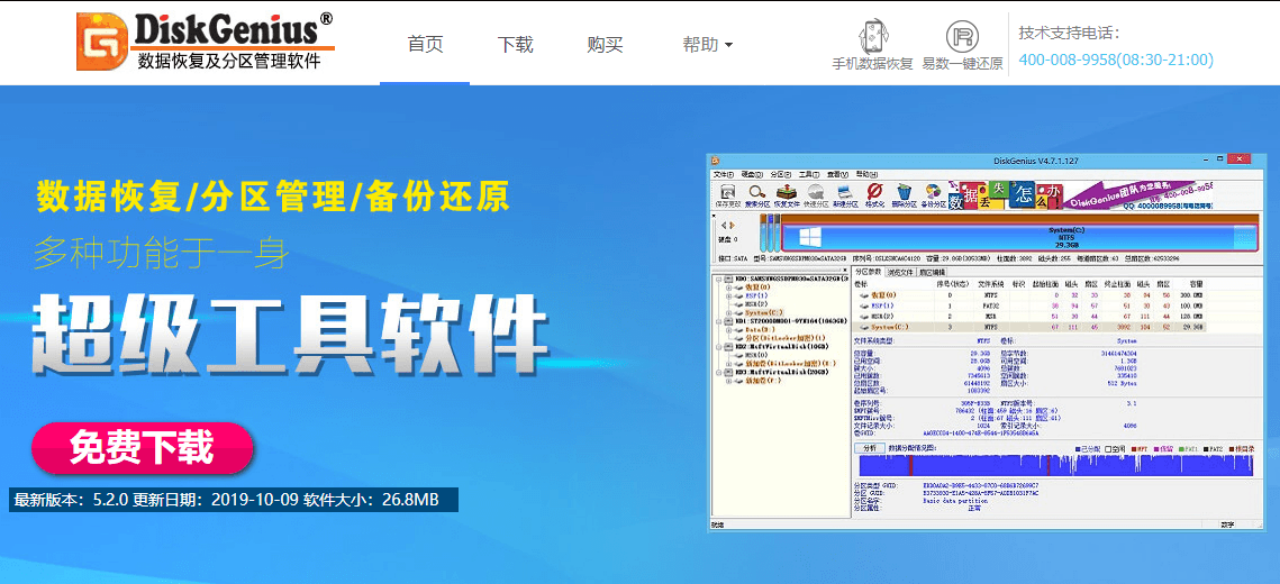Click 备份分区 icon in the screenshot toolbar
The width and height of the screenshot is (1280, 584).
(x=933, y=195)
